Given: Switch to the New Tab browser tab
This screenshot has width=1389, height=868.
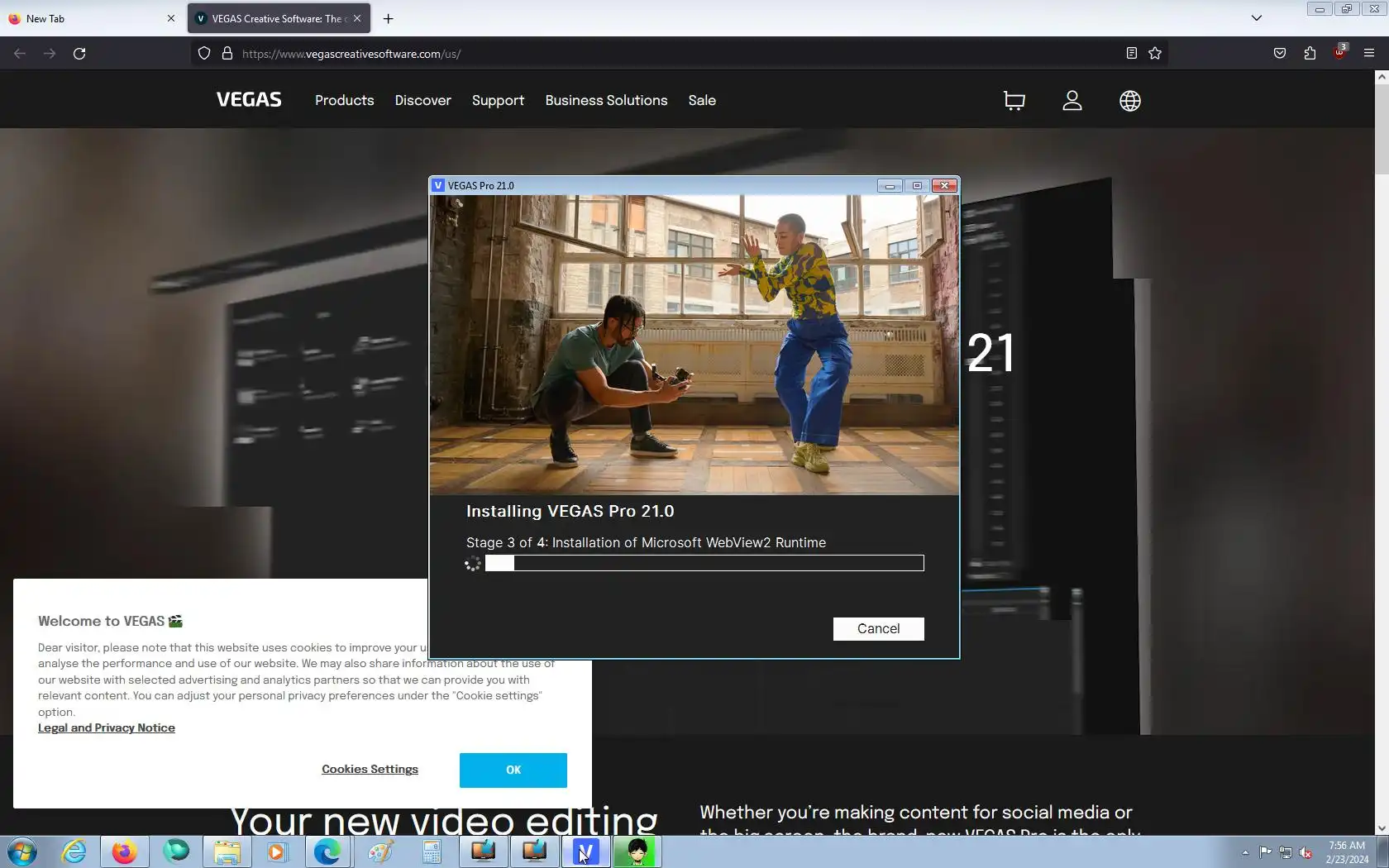Looking at the screenshot, I should pos(92,18).
